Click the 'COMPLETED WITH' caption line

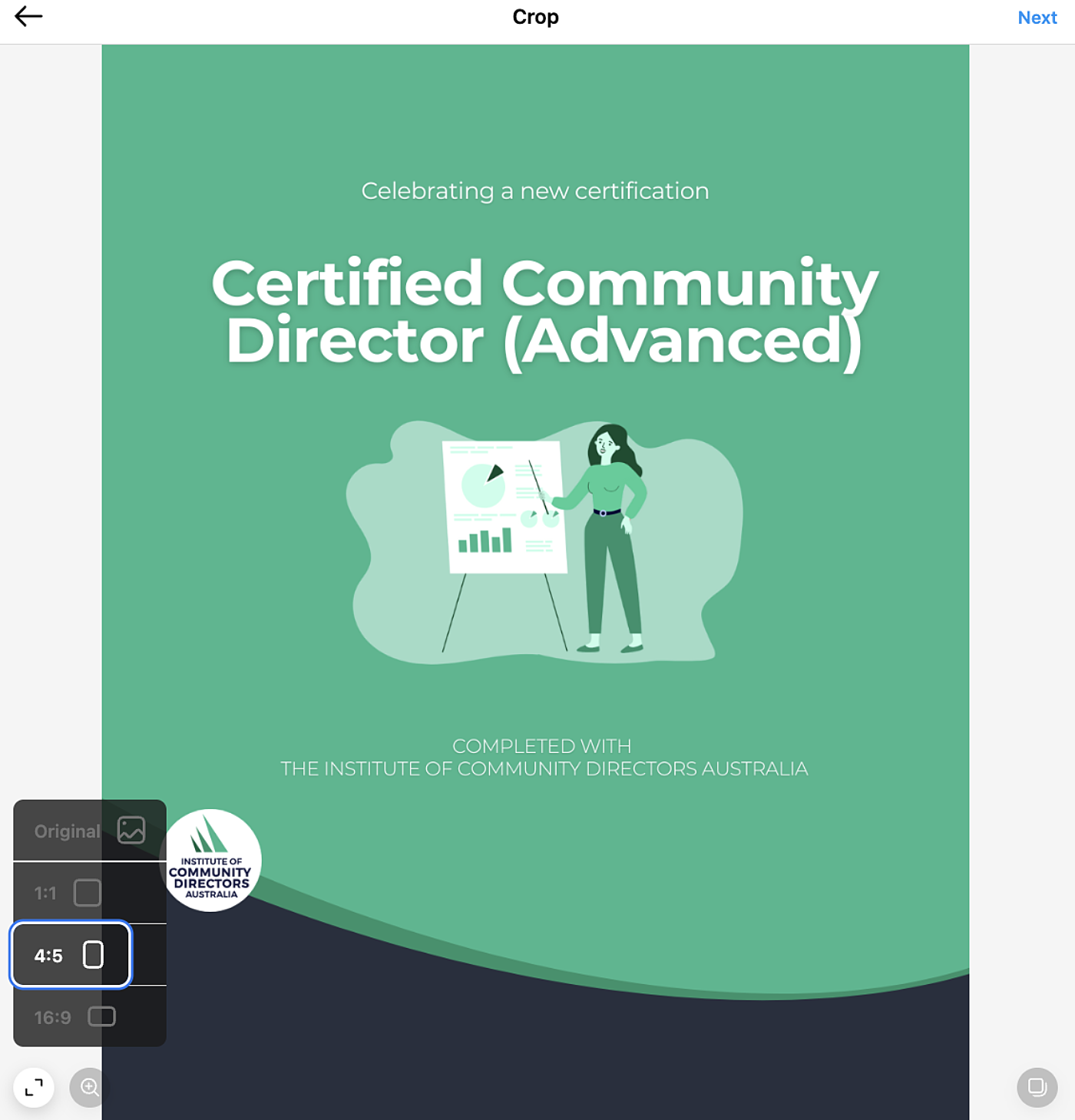click(x=541, y=746)
